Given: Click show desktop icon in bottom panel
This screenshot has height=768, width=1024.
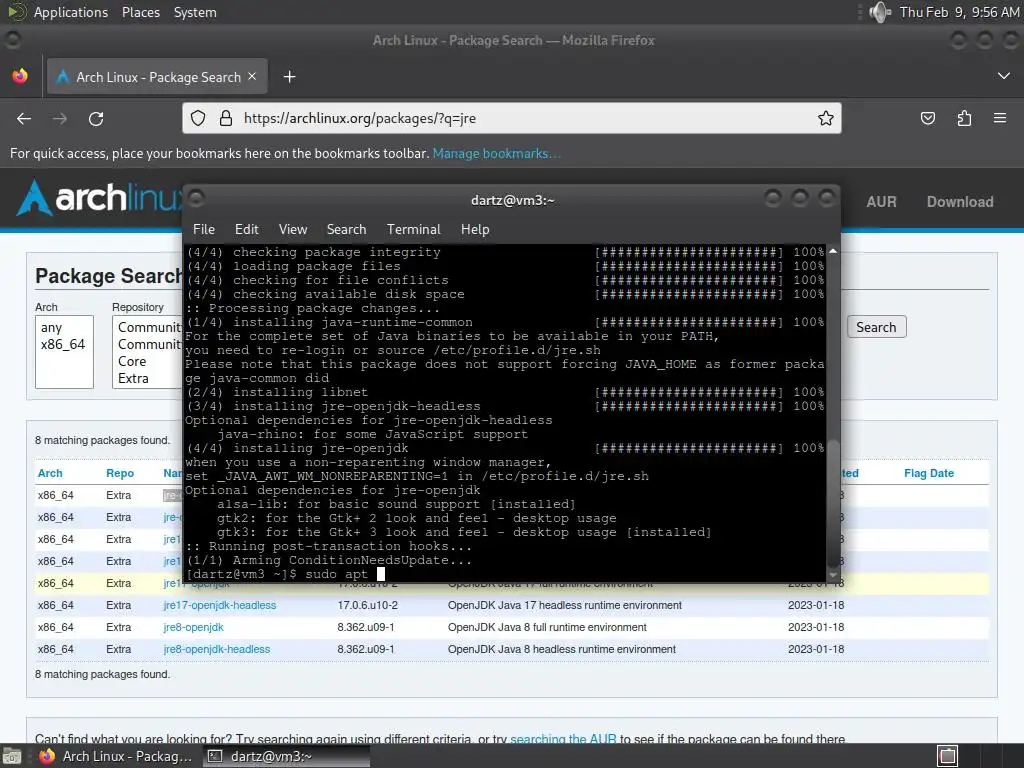Looking at the screenshot, I should click(x=11, y=756).
